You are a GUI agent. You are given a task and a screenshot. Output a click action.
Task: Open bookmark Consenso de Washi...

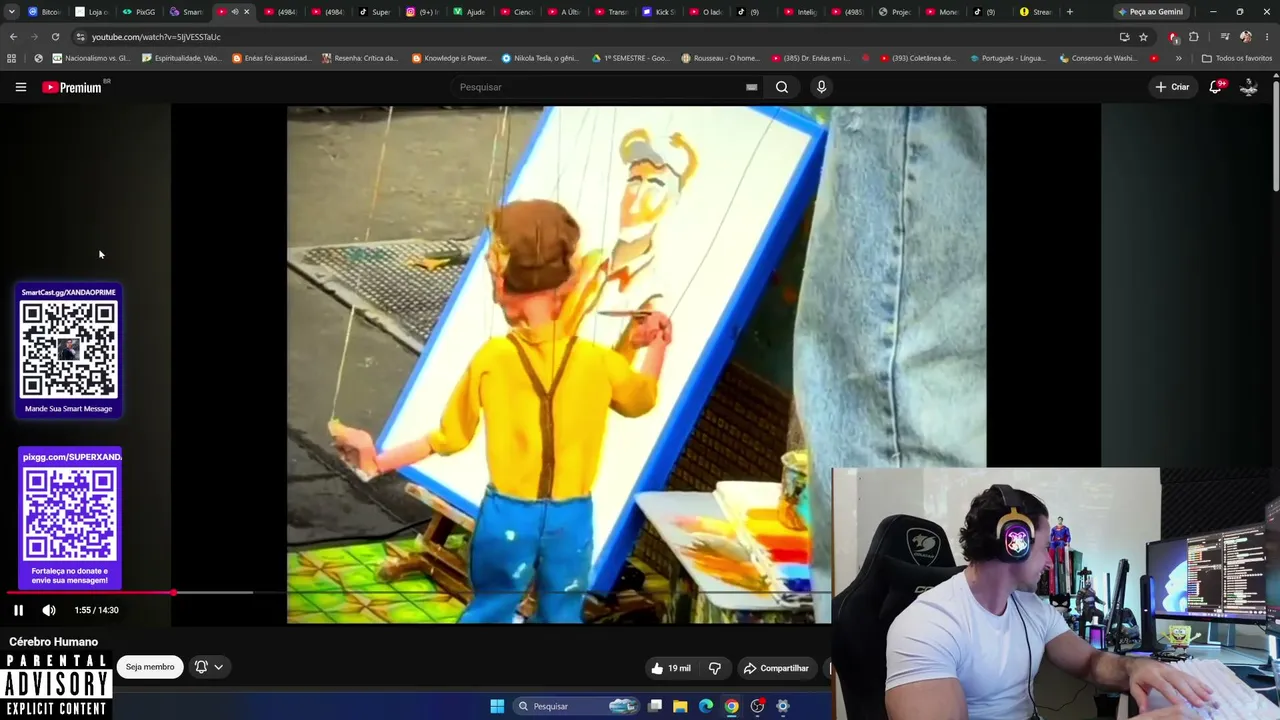point(1097,58)
